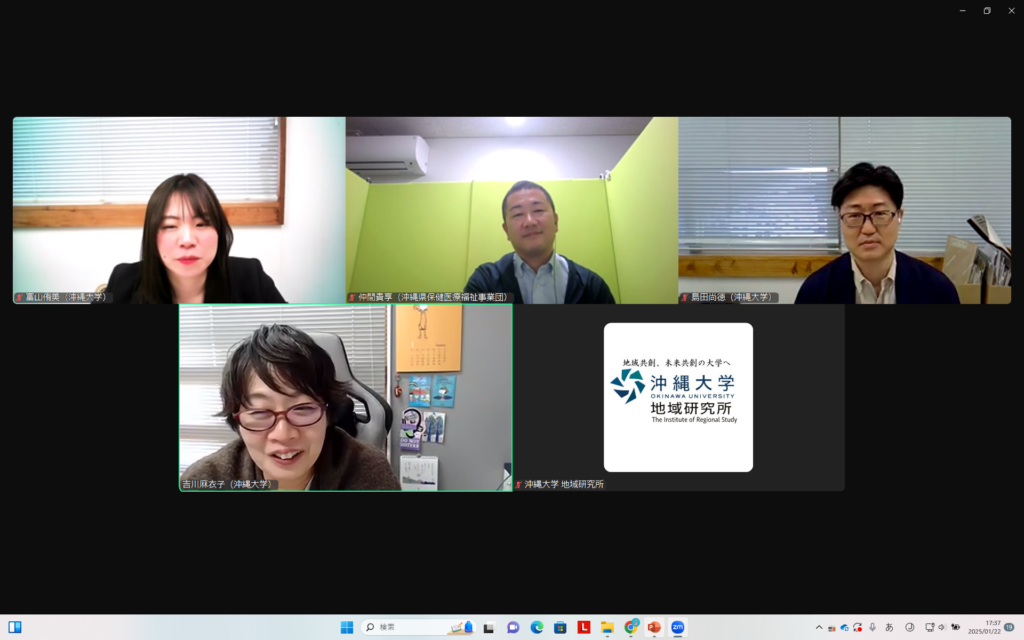Open the purple video chat taskbar icon

coord(513,627)
